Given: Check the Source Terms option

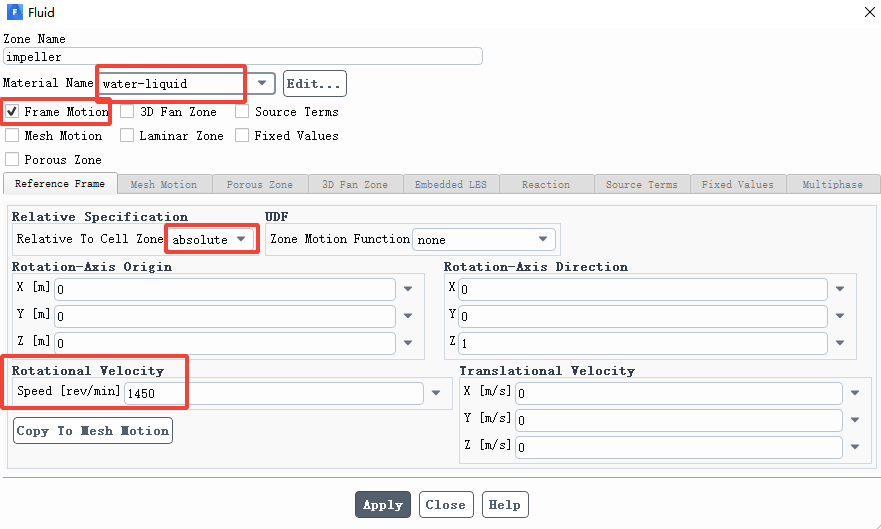Looking at the screenshot, I should coord(242,111).
